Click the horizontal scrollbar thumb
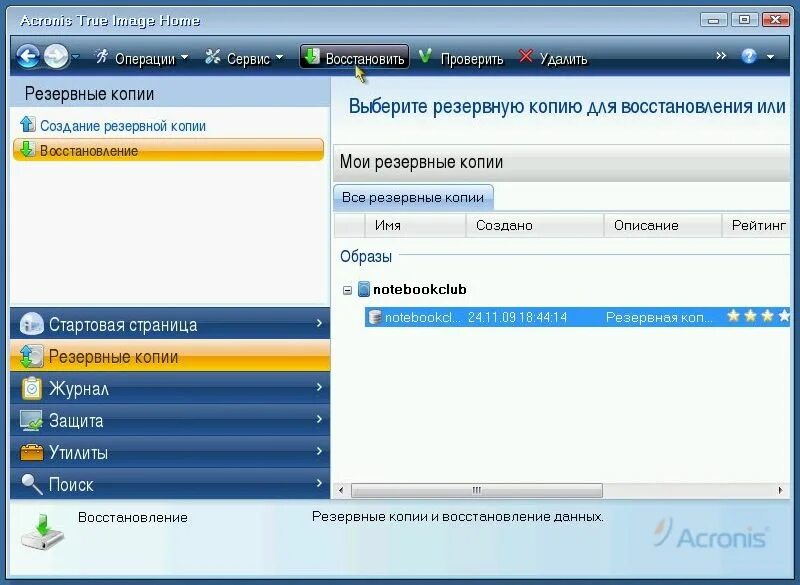This screenshot has width=800, height=585. pyautogui.click(x=477, y=490)
